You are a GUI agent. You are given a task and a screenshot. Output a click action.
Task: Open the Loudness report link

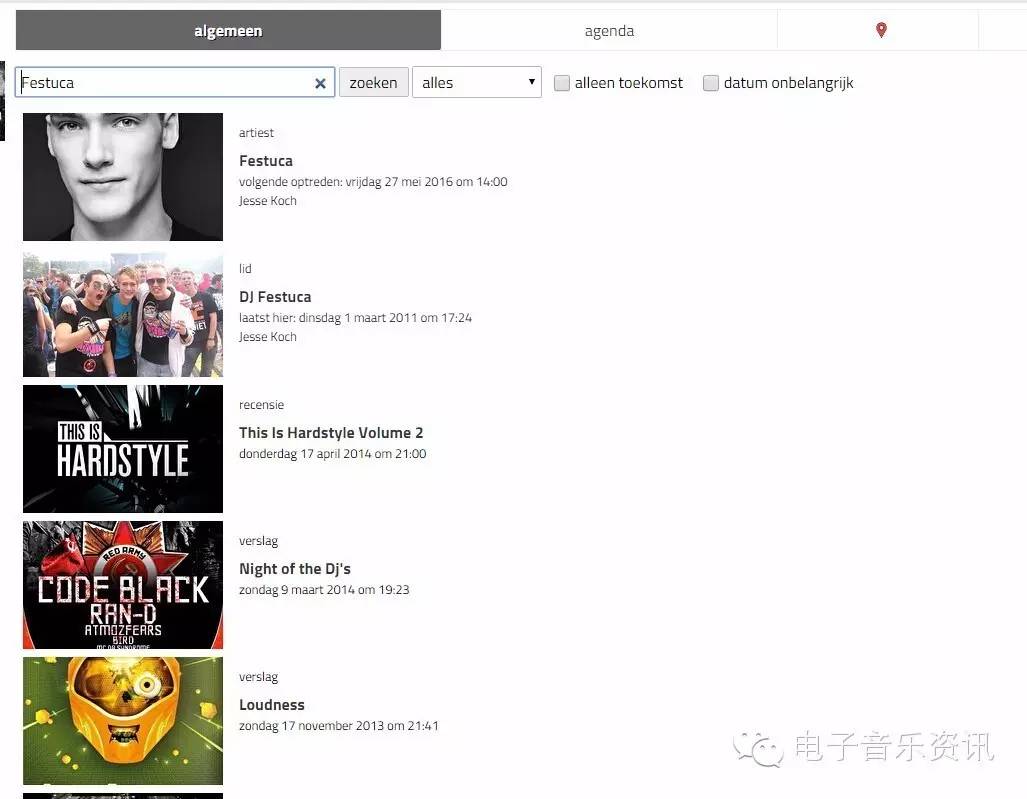pos(272,705)
